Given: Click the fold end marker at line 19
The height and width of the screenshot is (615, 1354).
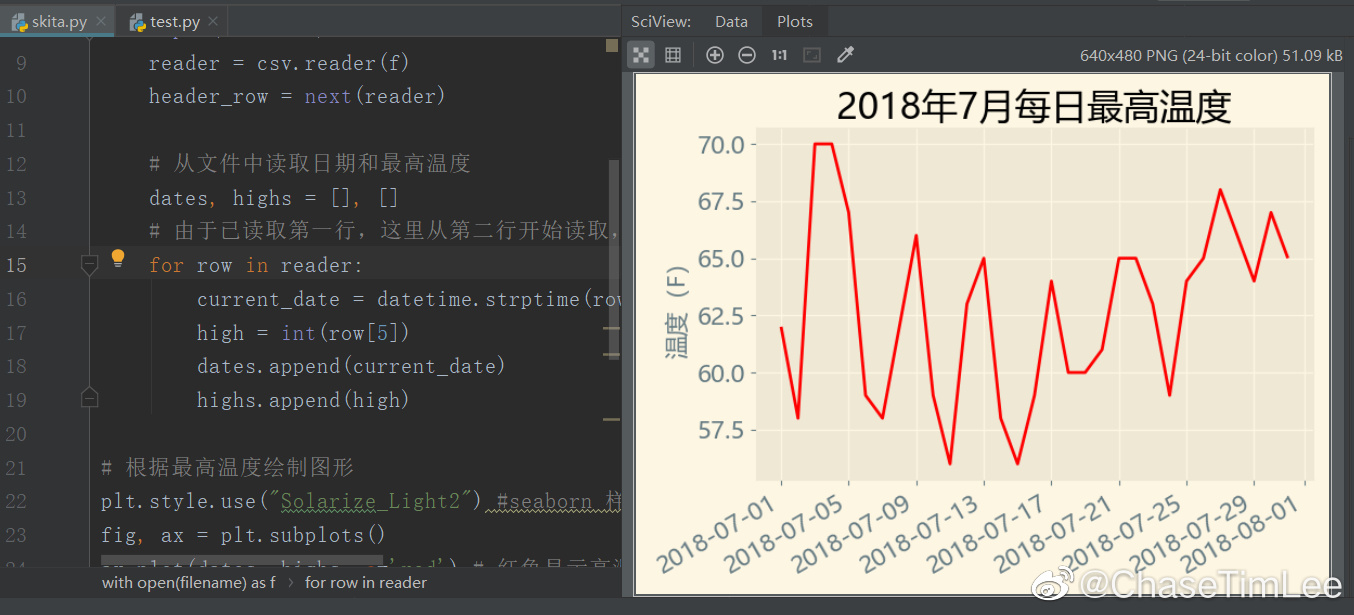Looking at the screenshot, I should (89, 397).
